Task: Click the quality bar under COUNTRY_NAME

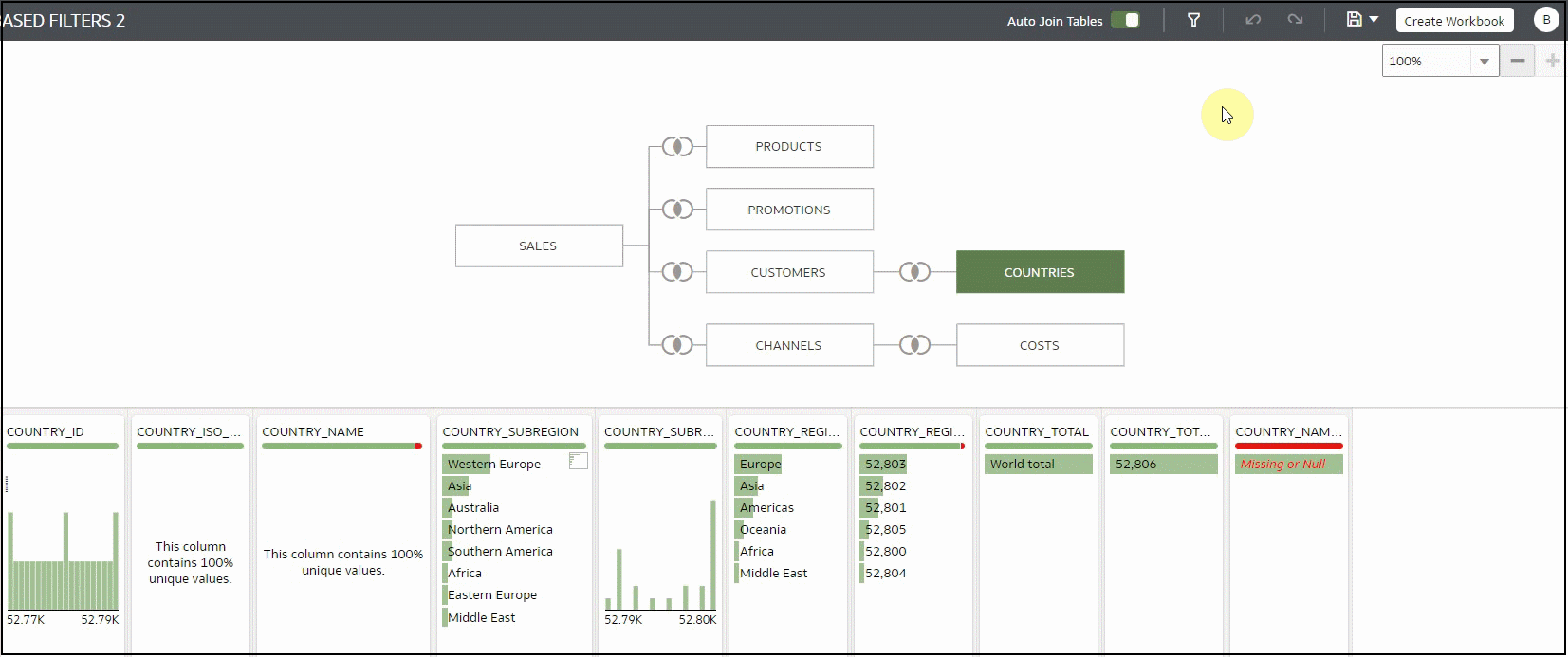Action: click(x=341, y=446)
